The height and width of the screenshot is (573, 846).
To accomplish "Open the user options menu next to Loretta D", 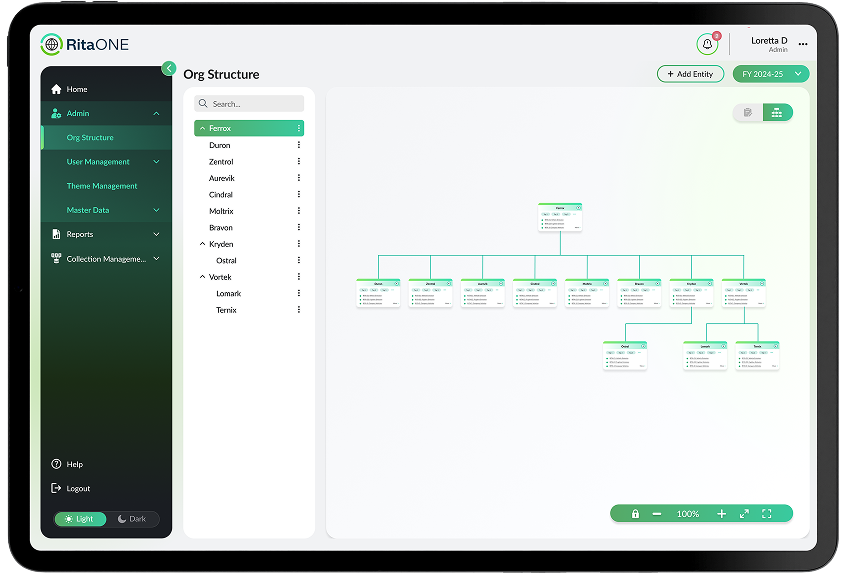I will 803,44.
